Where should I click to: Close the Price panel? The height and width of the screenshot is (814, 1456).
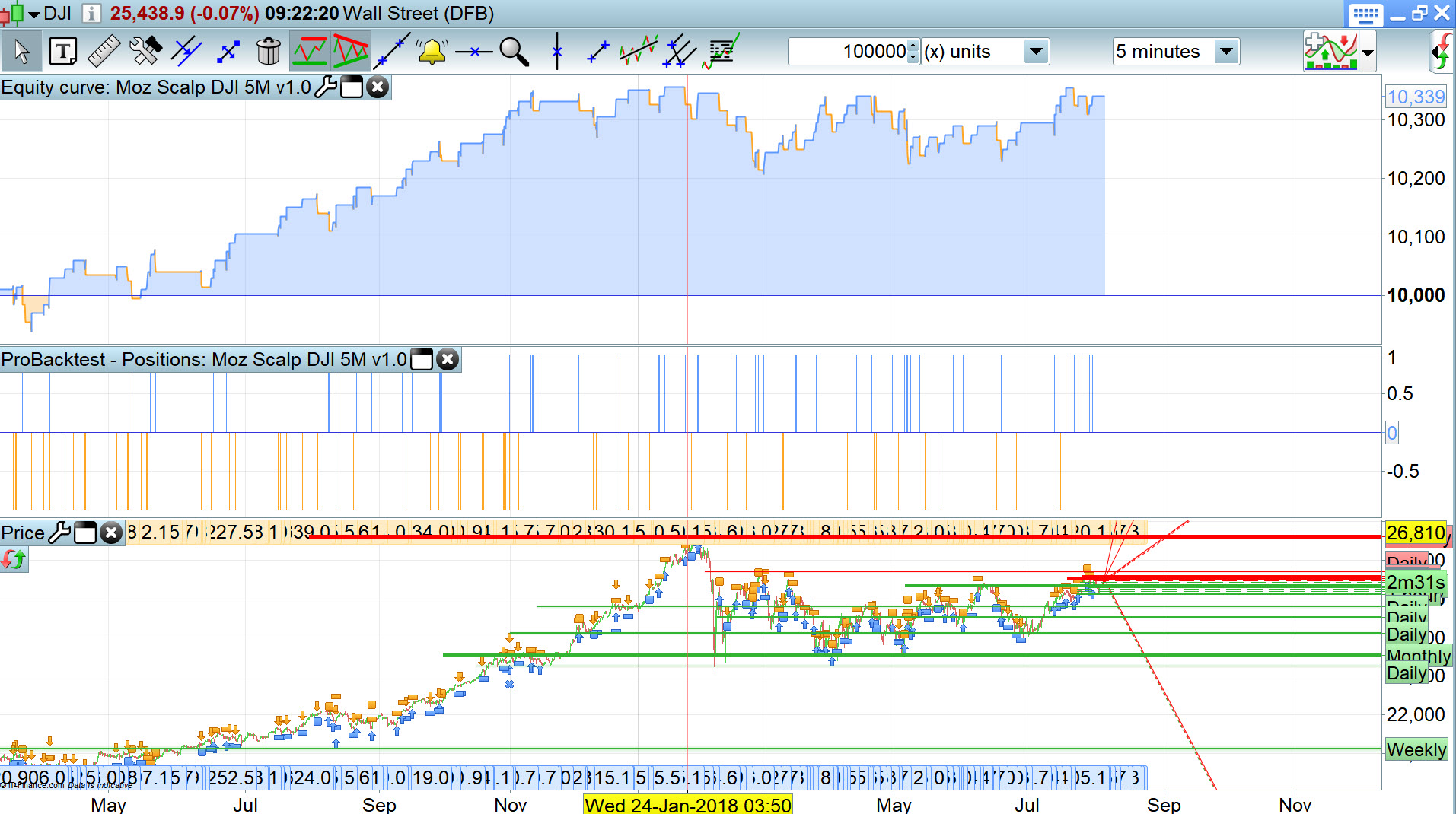(x=111, y=533)
